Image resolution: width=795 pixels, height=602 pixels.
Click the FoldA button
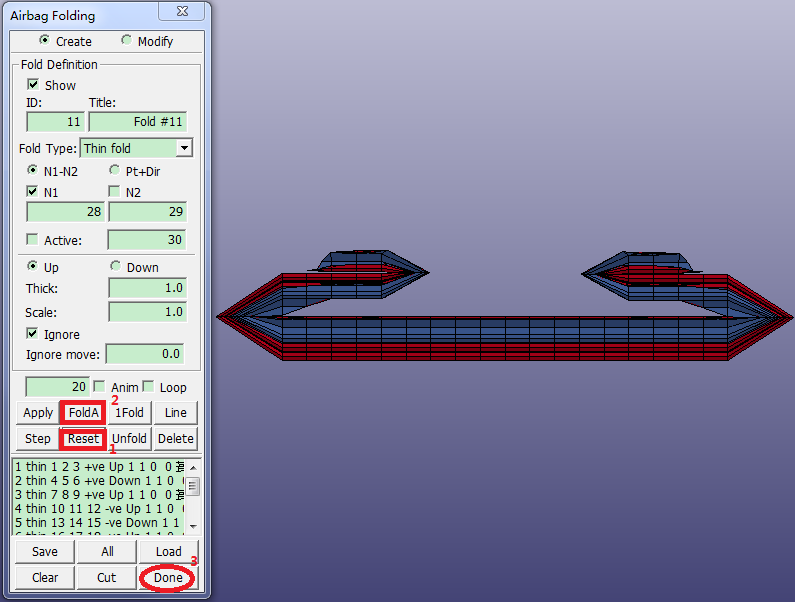[x=83, y=413]
